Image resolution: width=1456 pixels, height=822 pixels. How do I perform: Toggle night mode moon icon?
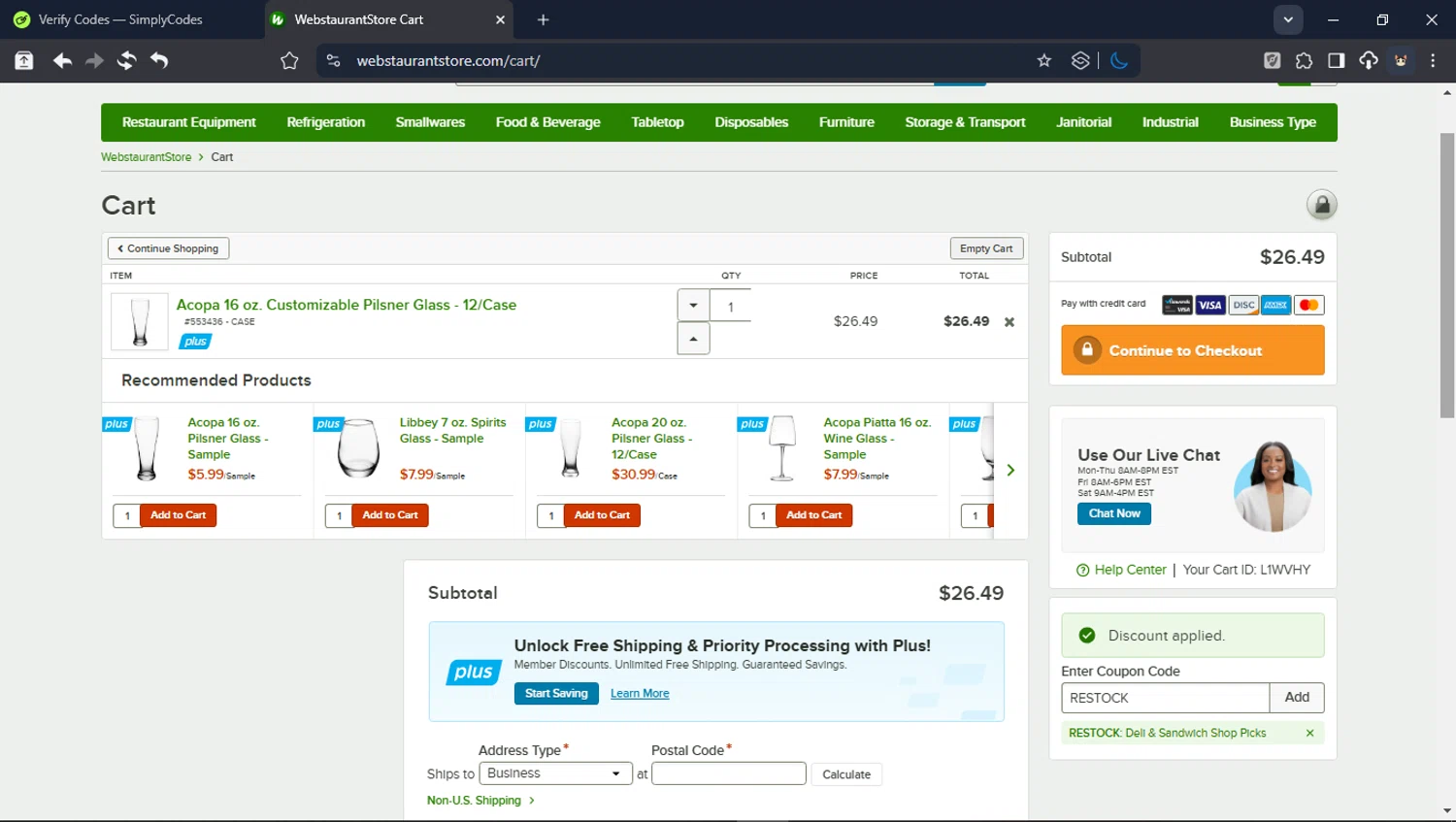pos(1119,60)
